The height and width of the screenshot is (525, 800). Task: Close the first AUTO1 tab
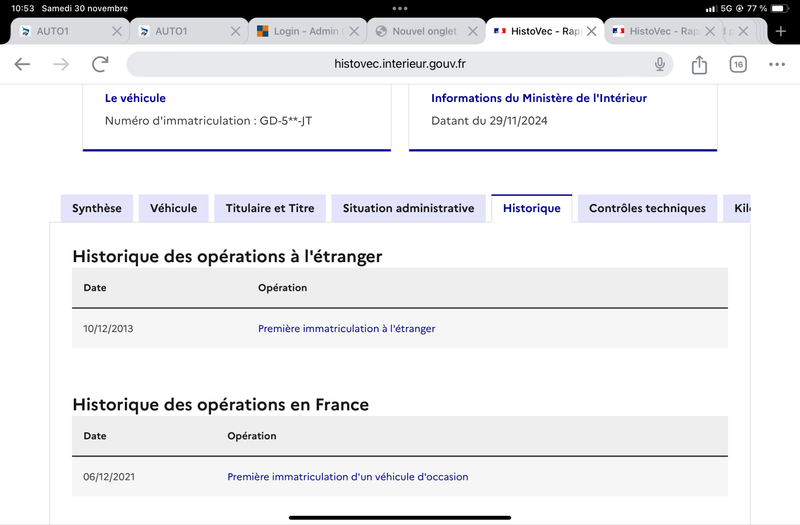point(117,31)
